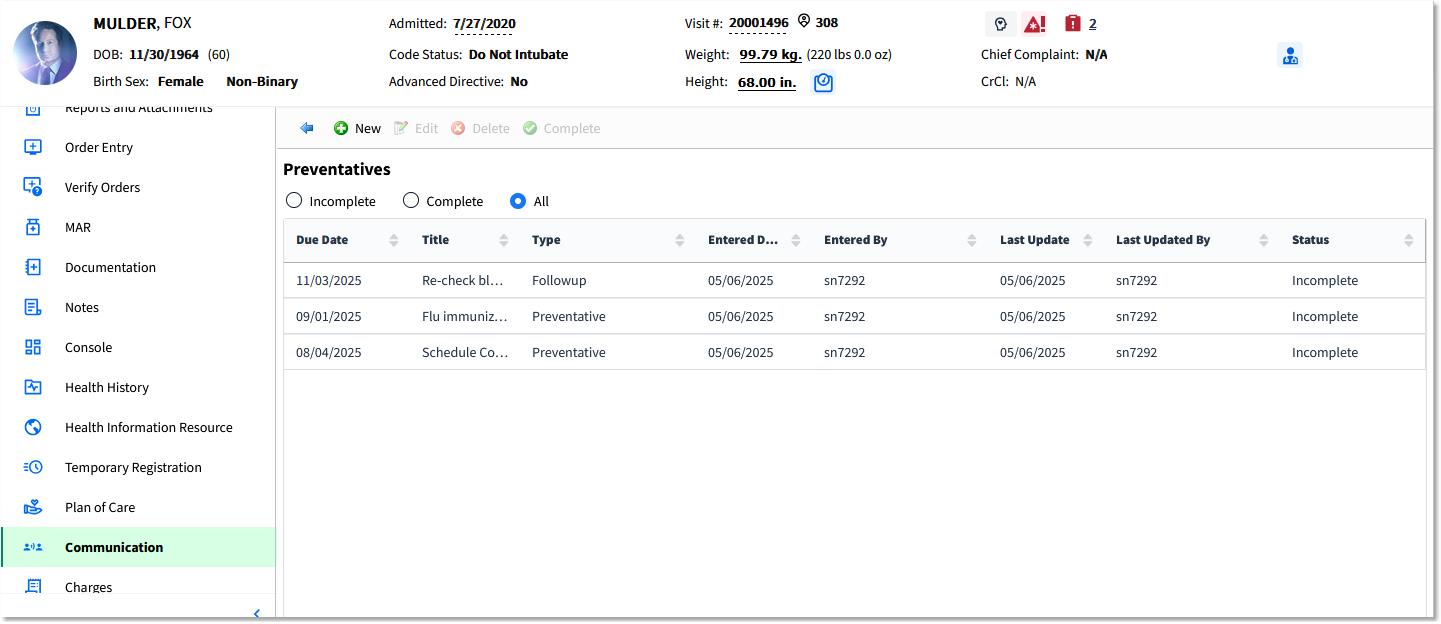
Task: Click the New button label
Action: 368,128
